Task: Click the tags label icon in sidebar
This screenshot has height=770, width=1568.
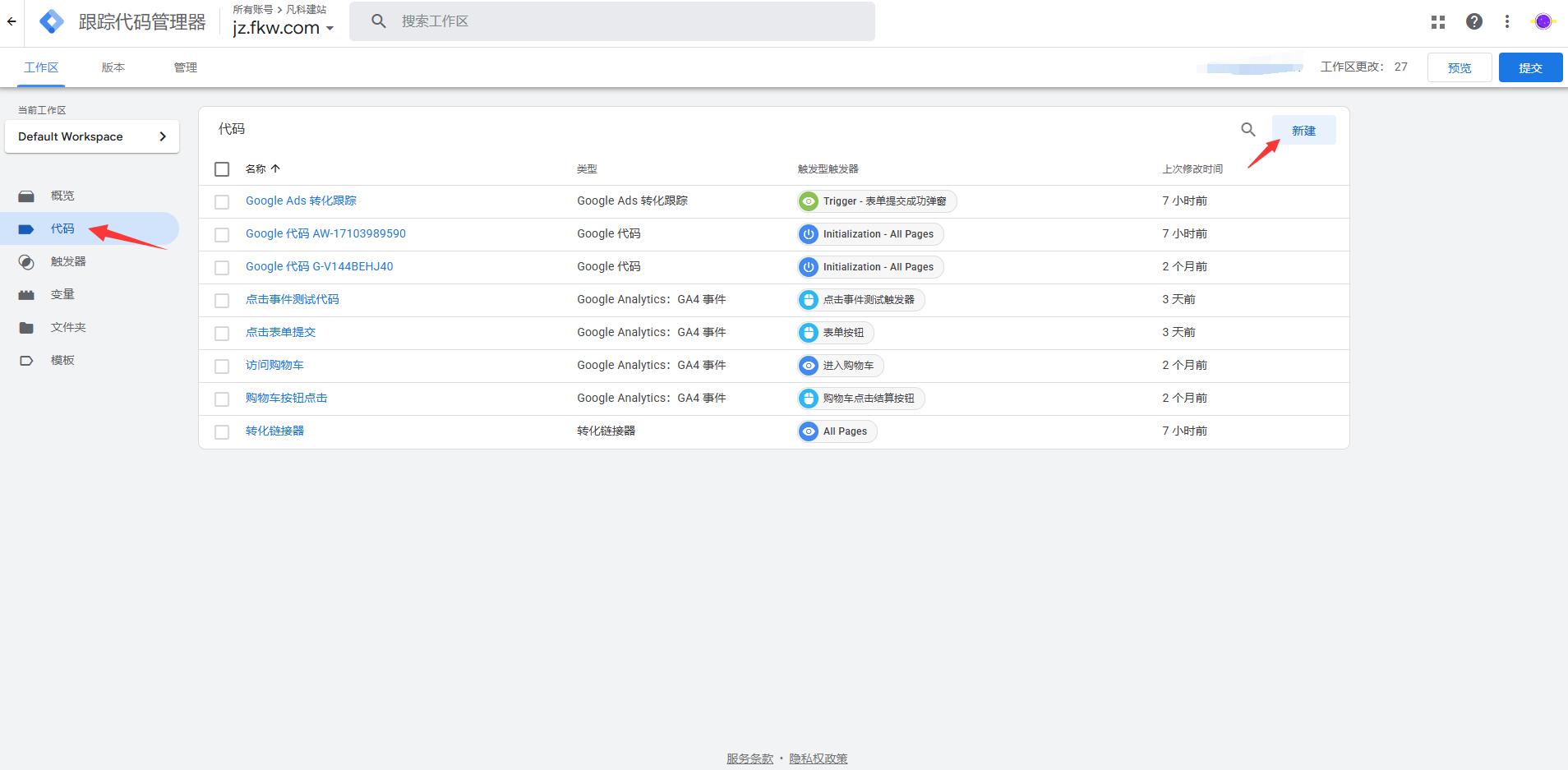Action: 26,229
